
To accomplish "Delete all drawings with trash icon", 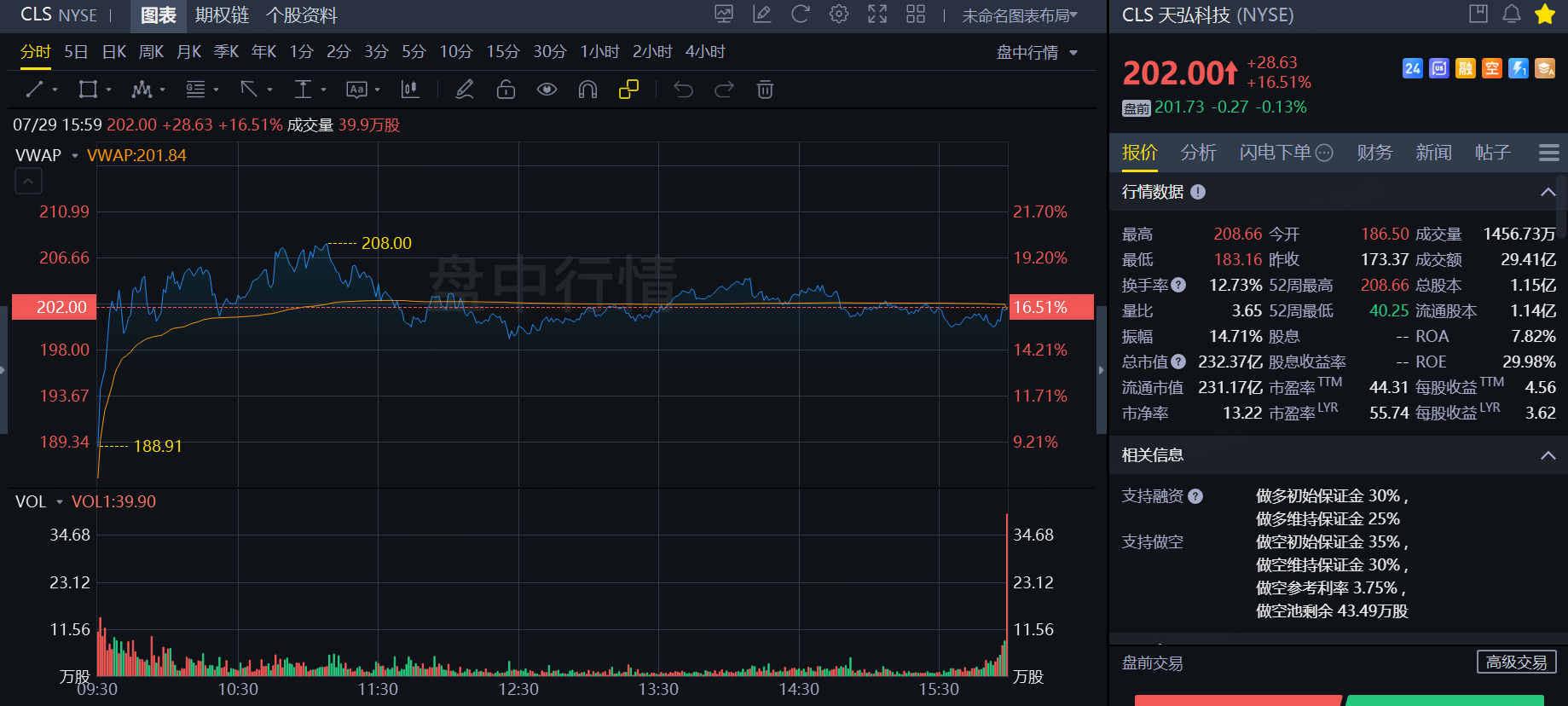I will click(x=766, y=90).
